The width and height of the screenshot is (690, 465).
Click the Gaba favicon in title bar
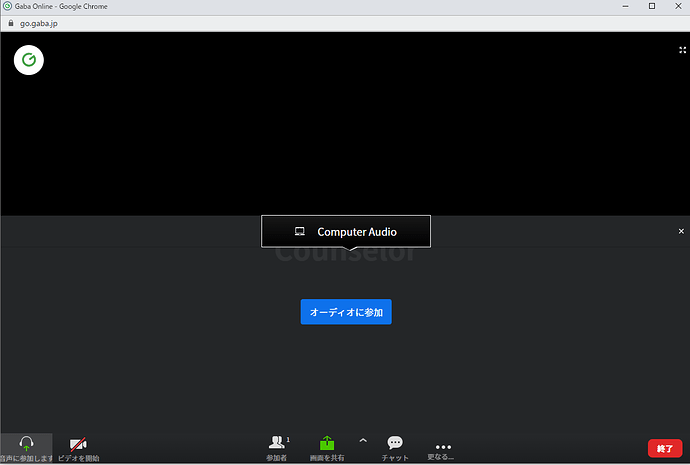(7, 6)
